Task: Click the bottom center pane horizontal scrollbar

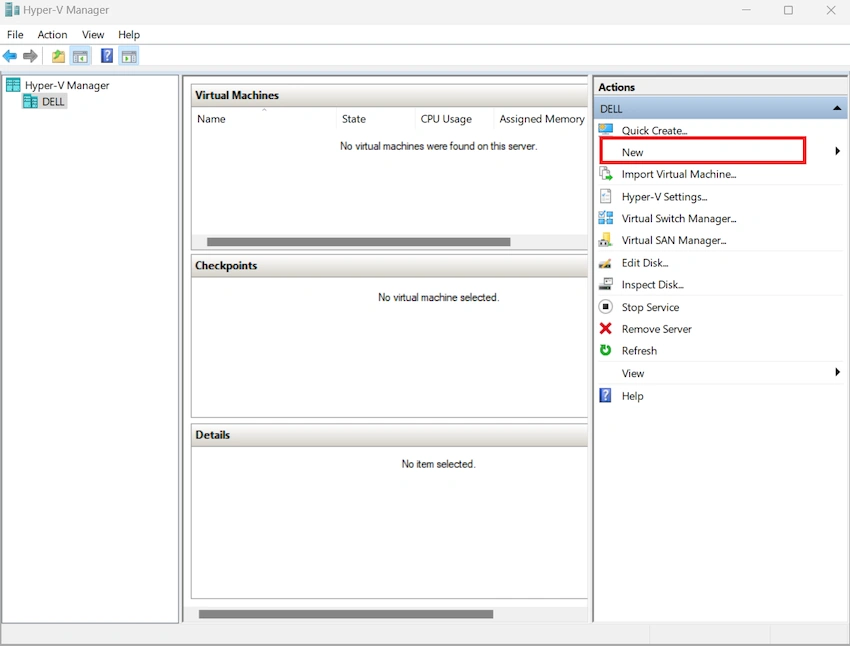Action: (x=346, y=614)
